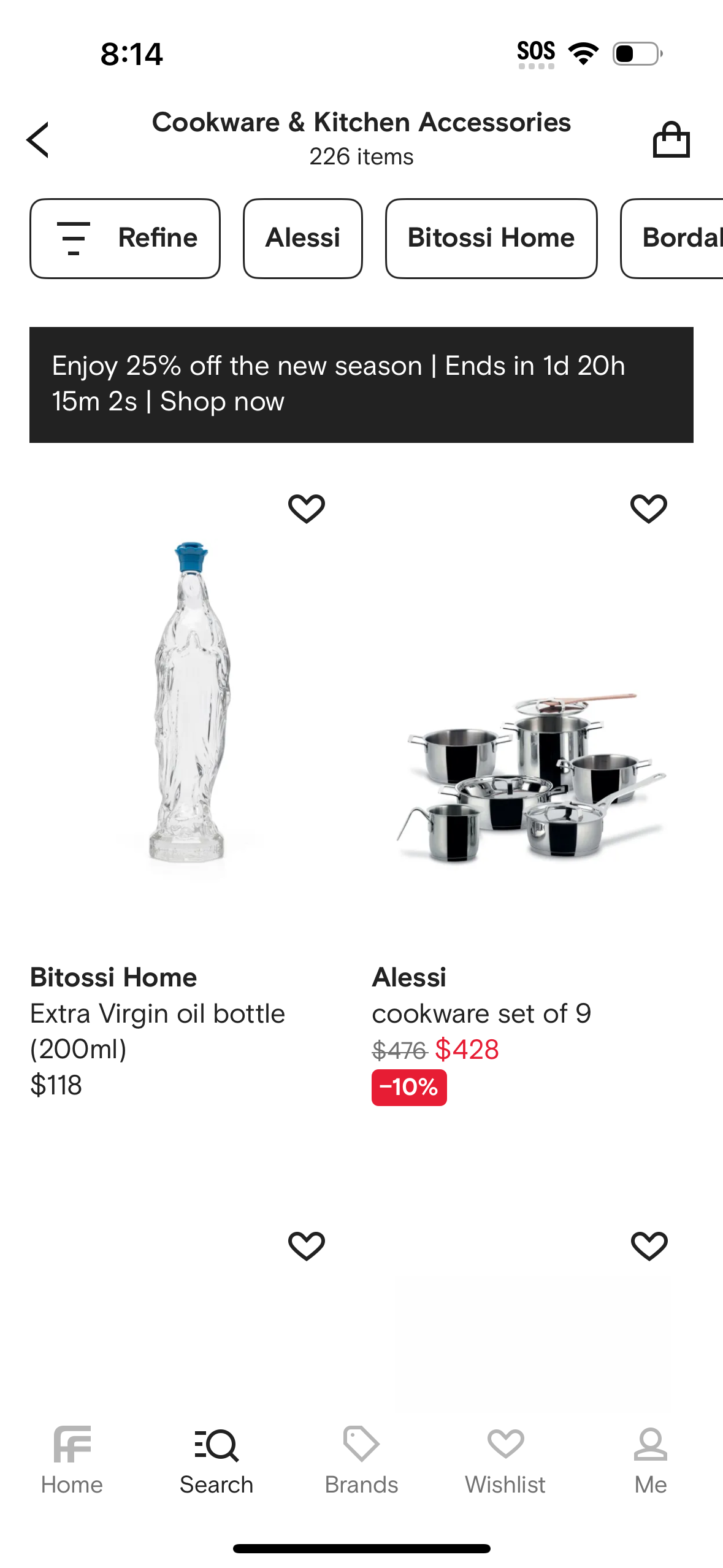This screenshot has height=1568, width=723.
Task: Tap the back arrow icon
Action: [x=38, y=140]
